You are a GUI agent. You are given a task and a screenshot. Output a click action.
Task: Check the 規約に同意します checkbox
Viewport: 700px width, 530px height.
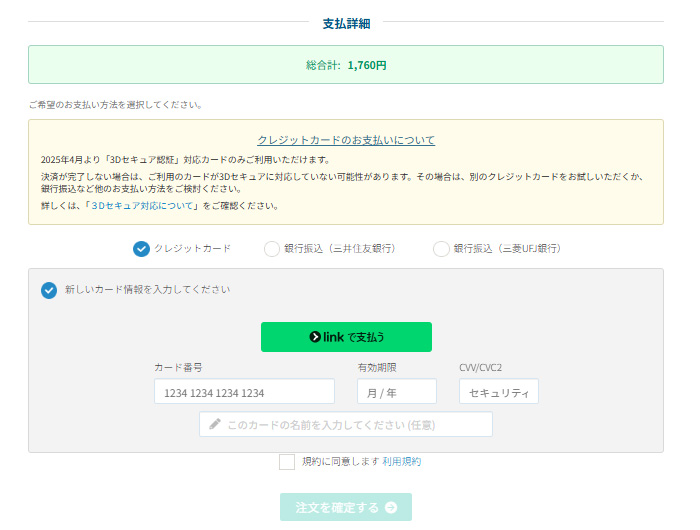pos(287,462)
